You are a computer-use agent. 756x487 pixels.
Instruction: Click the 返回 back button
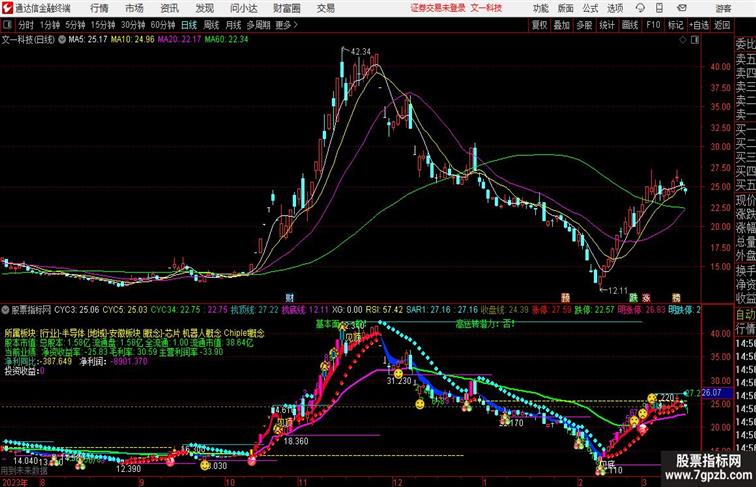point(722,25)
